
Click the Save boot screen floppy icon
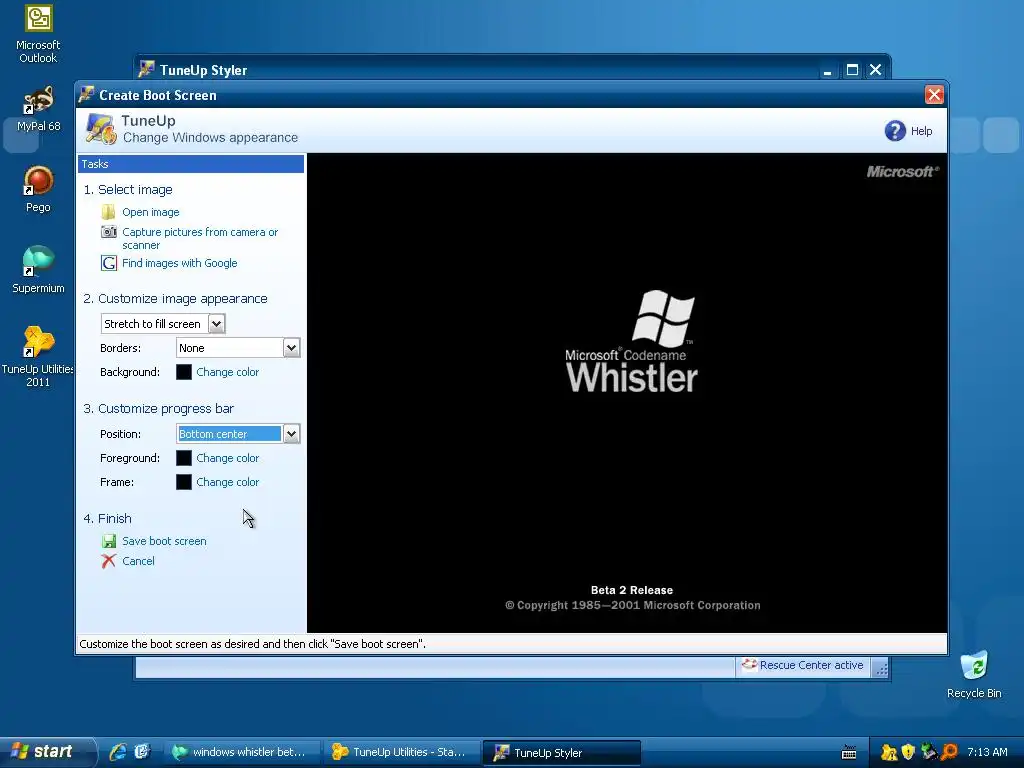pos(108,541)
